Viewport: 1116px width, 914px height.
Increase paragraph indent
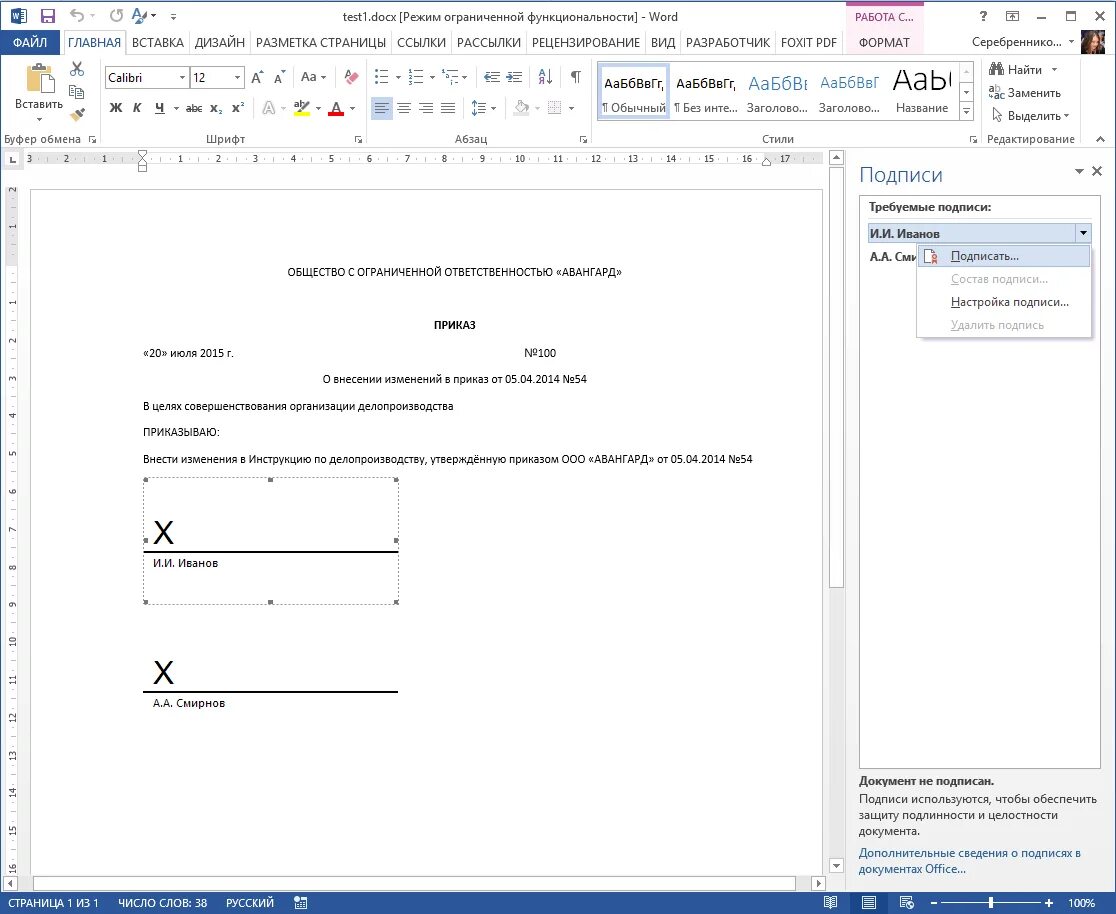[514, 77]
